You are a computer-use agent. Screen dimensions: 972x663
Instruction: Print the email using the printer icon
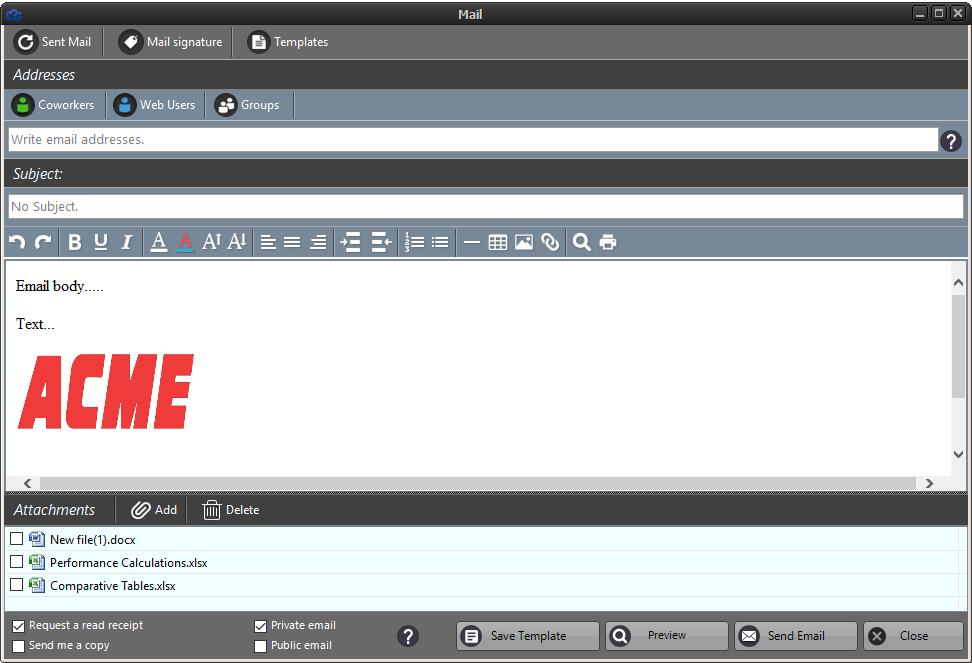pos(608,242)
